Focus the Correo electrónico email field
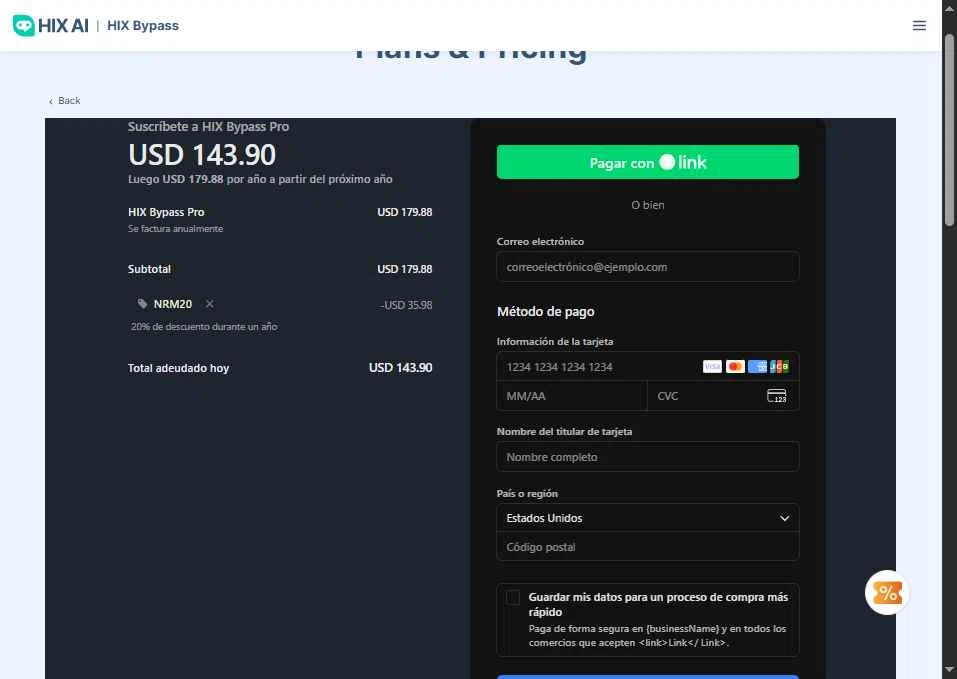The image size is (957, 679). [648, 267]
